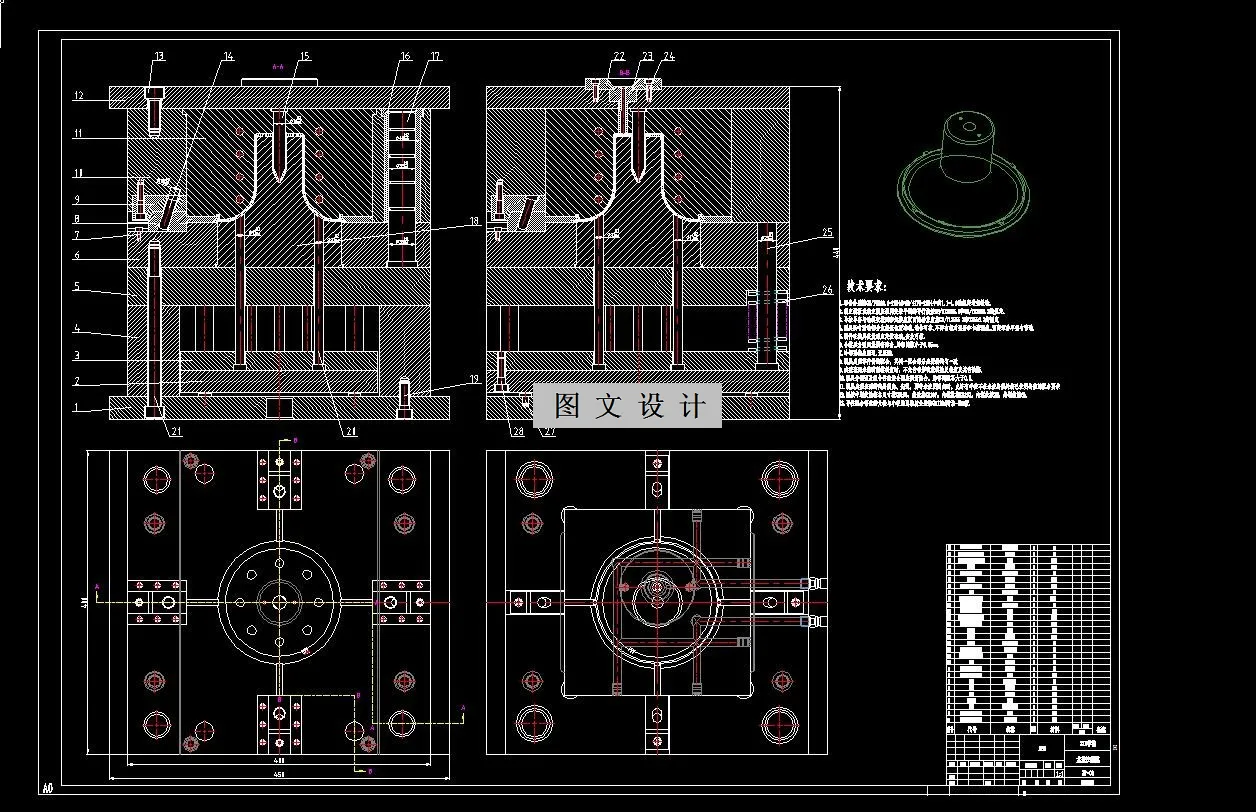Click part callout number 6
Screen dimensions: 1256x812
75,255
